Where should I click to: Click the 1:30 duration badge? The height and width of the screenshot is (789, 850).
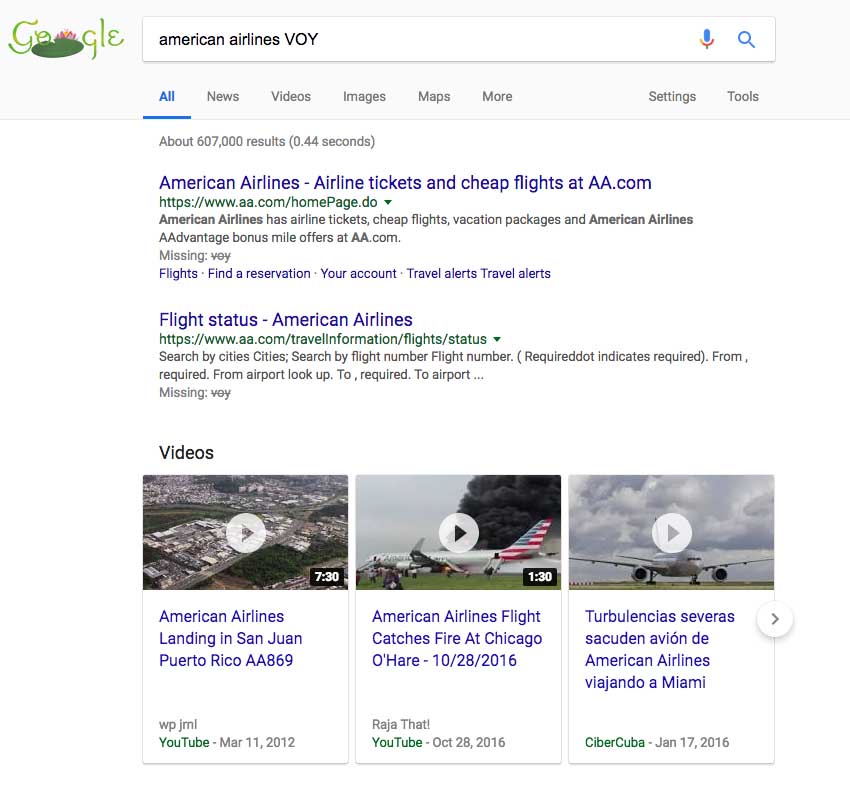coord(540,576)
